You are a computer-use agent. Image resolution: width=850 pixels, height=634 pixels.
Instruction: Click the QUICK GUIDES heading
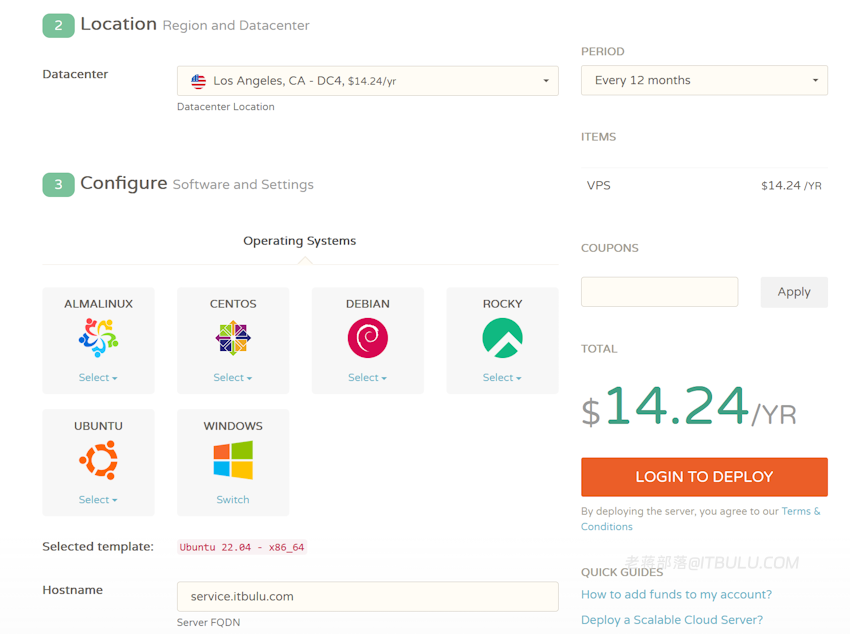(622, 572)
